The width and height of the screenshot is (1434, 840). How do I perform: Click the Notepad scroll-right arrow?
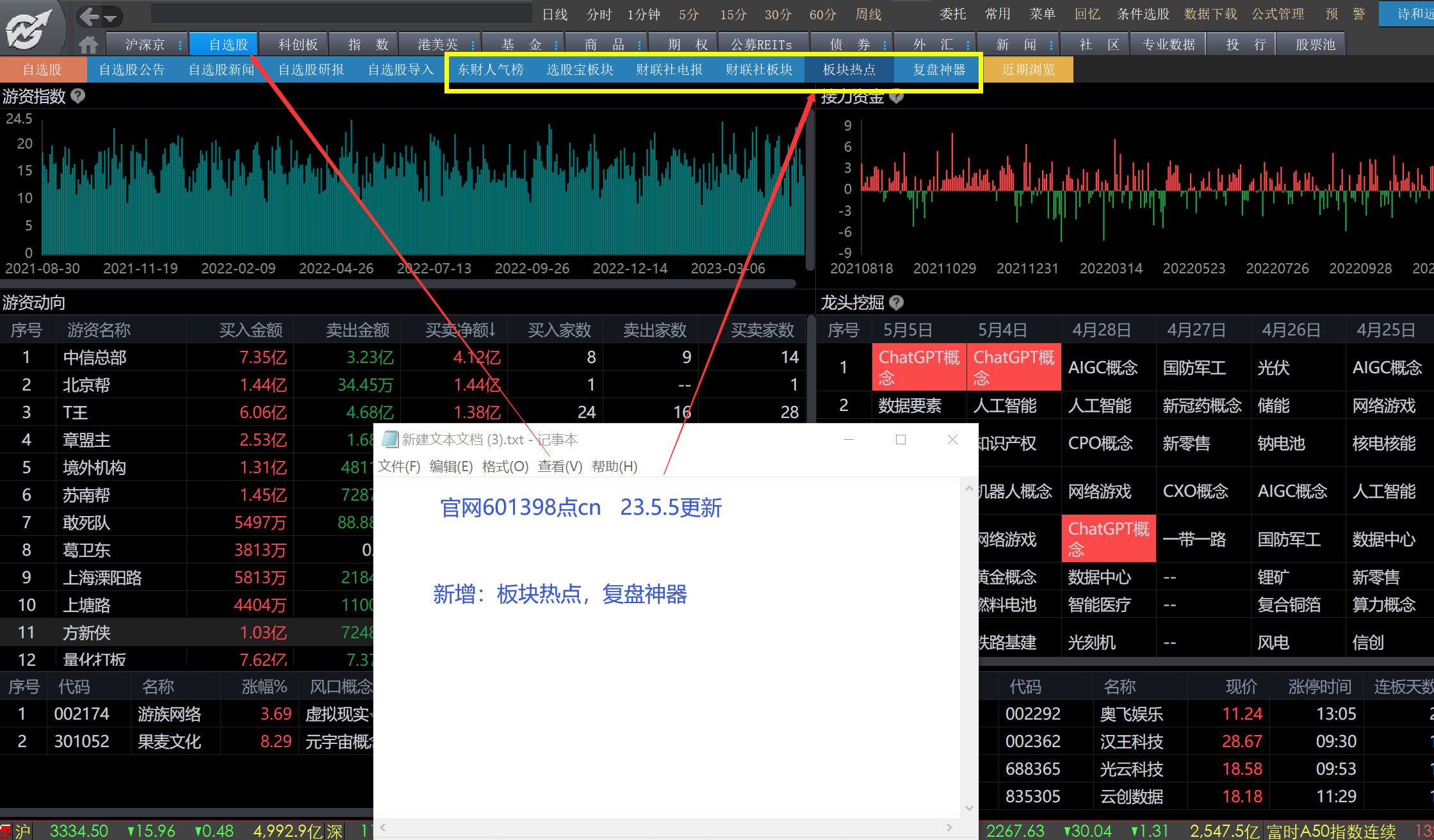coord(950,827)
